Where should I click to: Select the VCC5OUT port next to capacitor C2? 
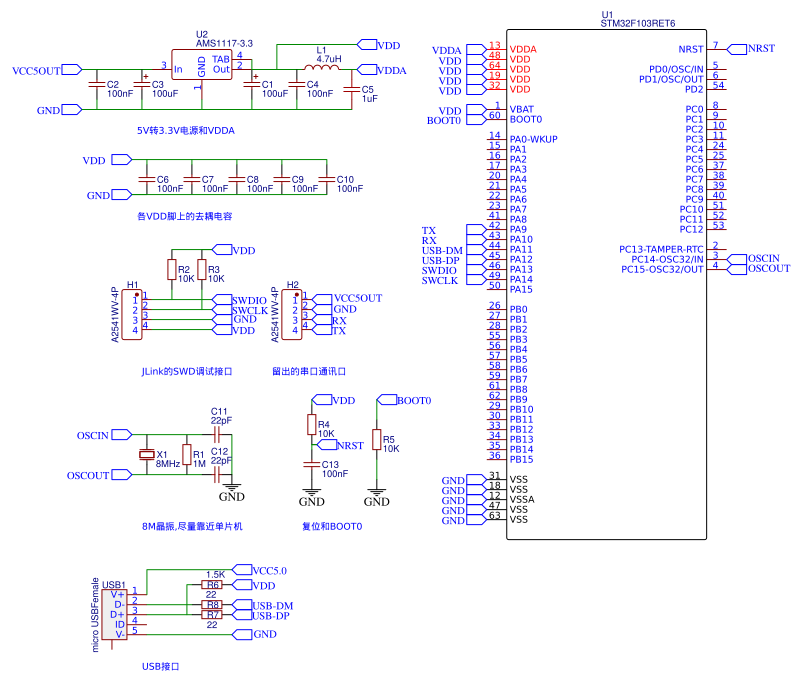(72, 69)
